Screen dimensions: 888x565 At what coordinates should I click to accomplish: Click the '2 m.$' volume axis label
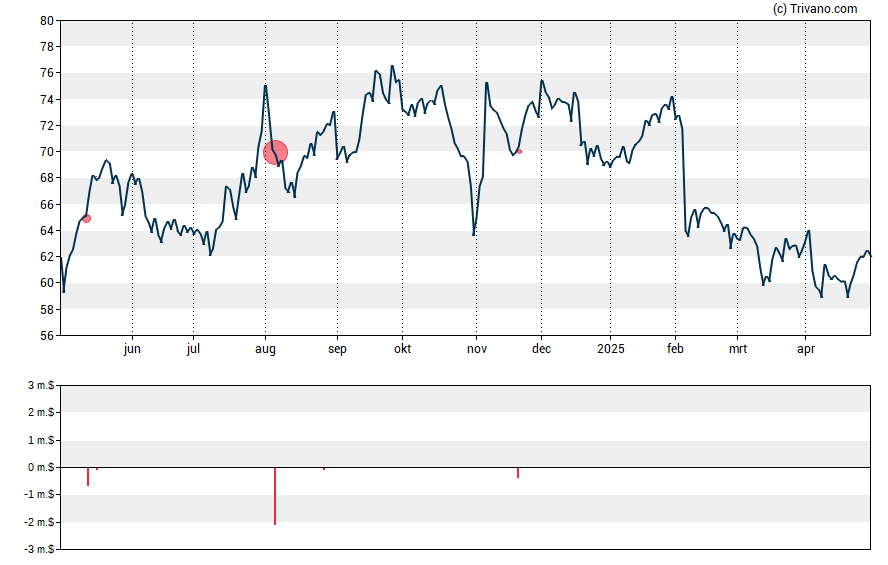[41, 412]
